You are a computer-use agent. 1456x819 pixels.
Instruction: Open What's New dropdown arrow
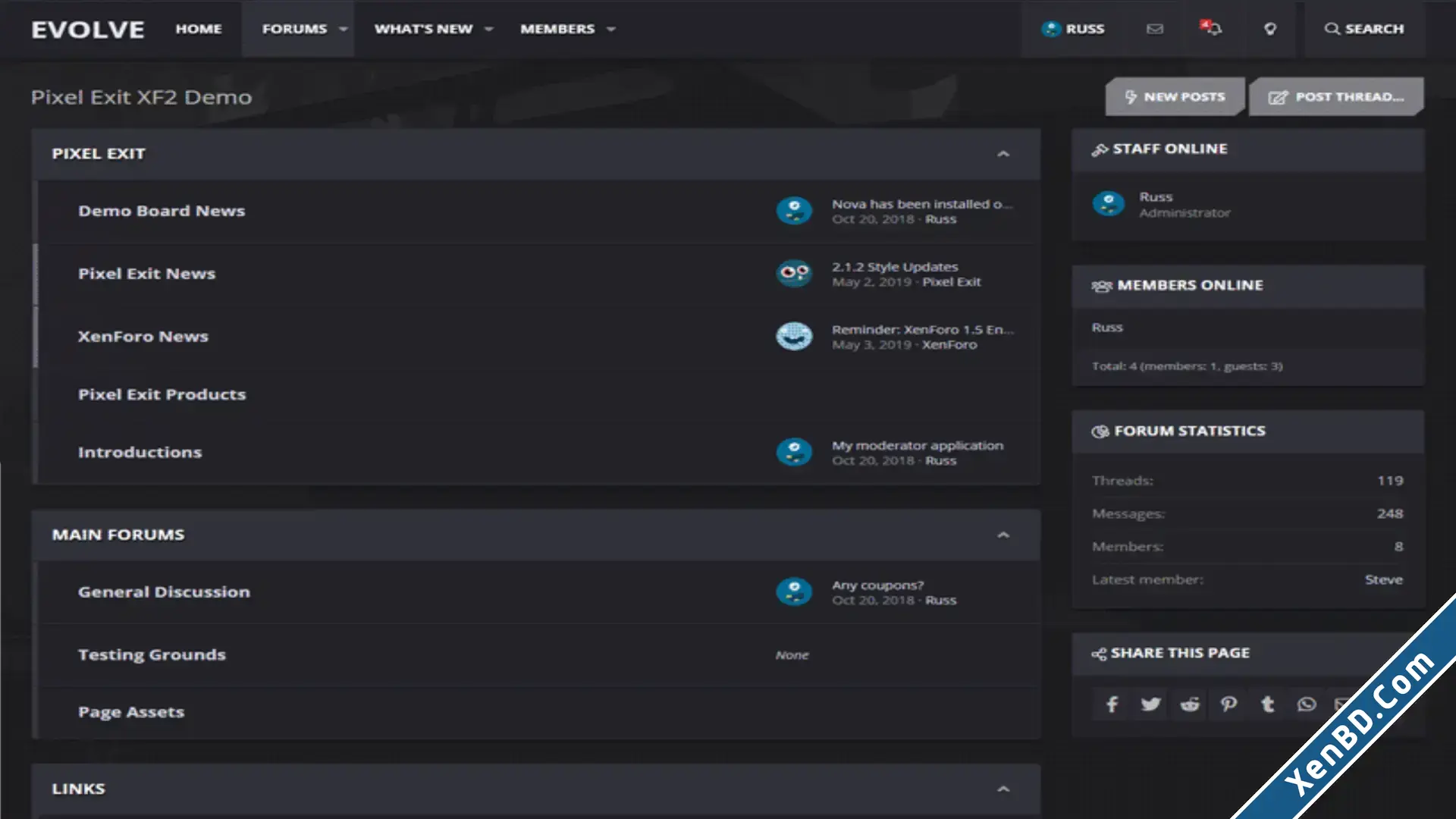489,29
